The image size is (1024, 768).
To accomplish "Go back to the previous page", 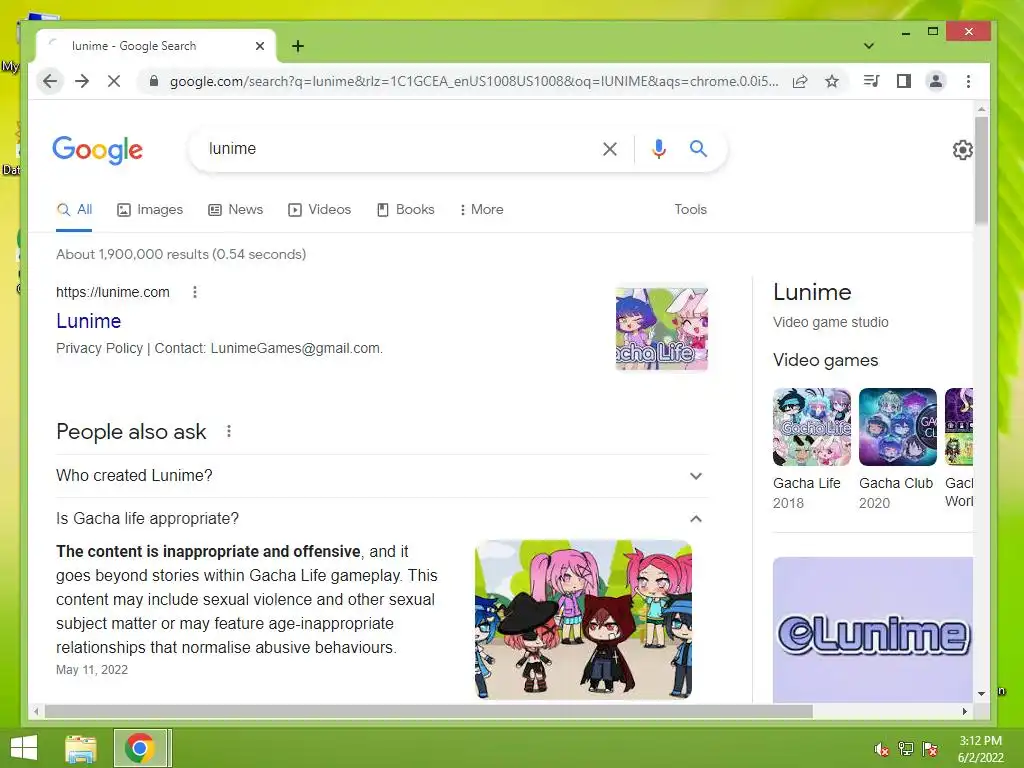I will point(50,81).
